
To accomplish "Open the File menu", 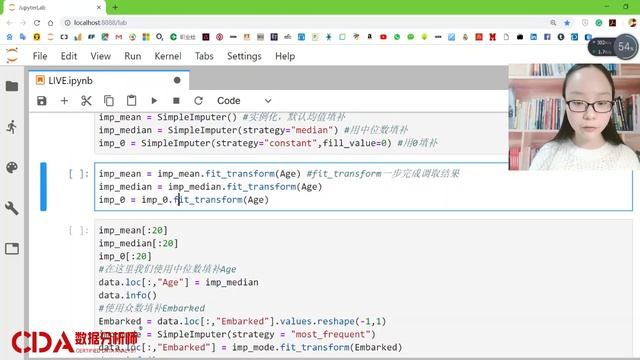I will 40,56.
